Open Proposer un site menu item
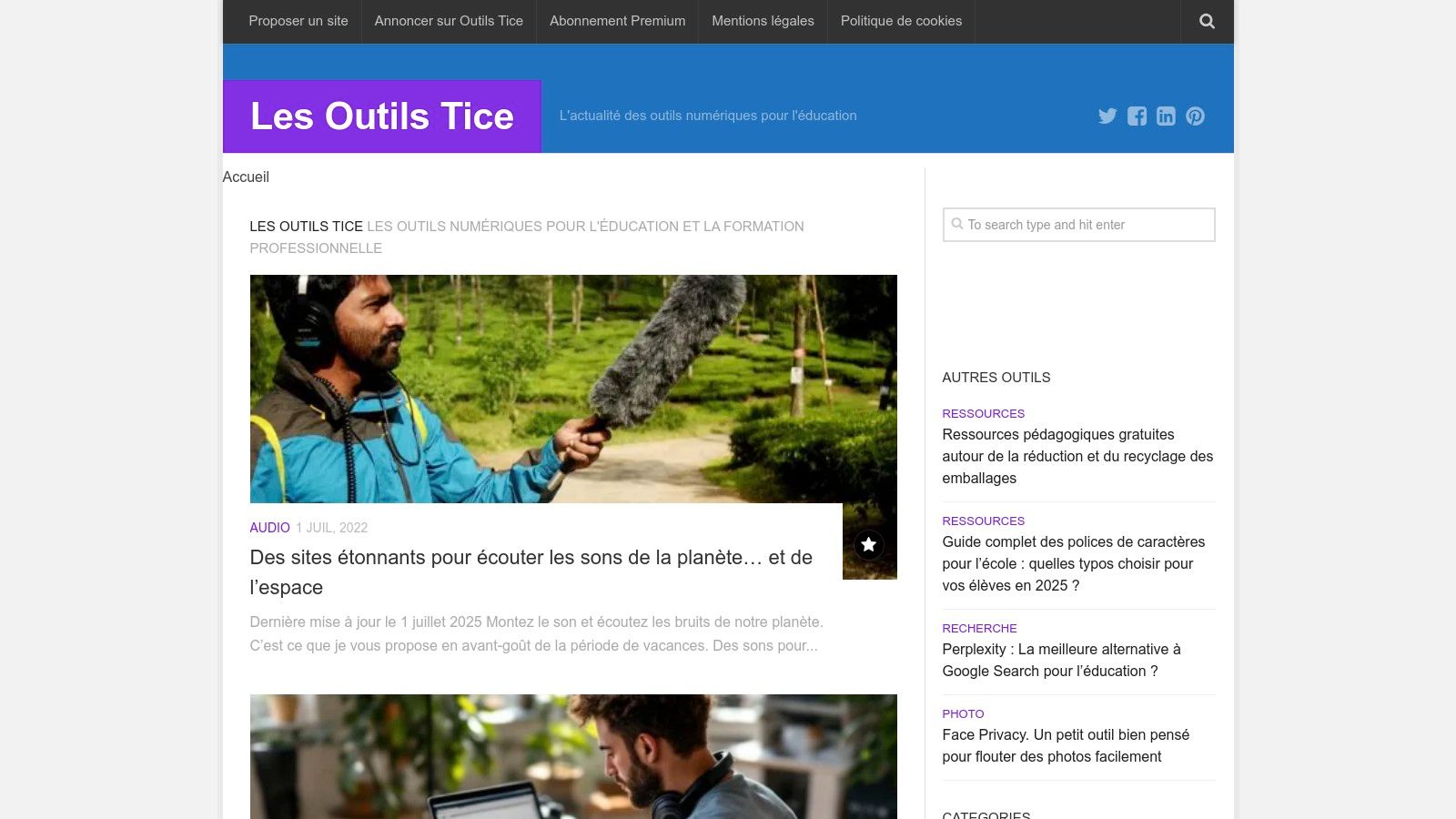 coord(298,21)
